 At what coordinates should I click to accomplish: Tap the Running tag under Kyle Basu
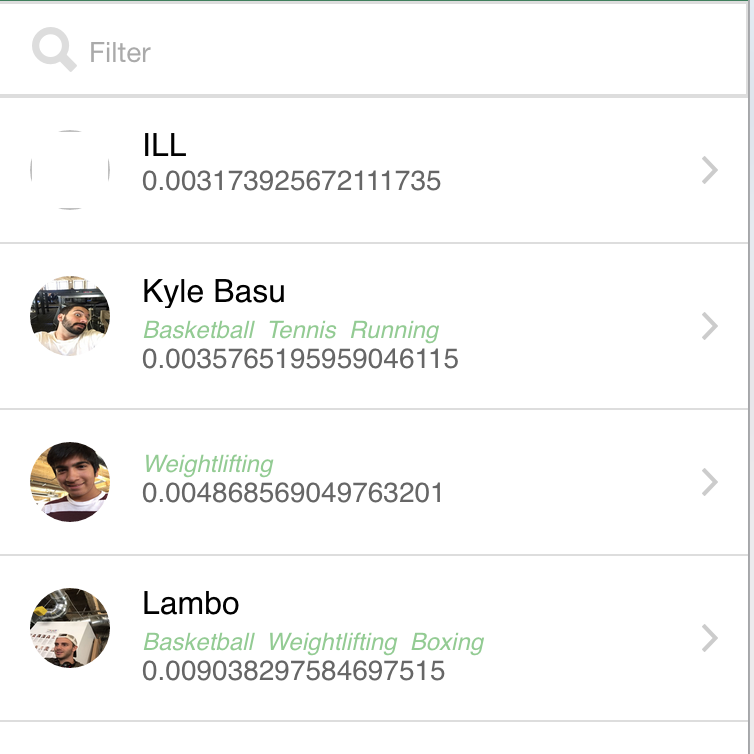395,331
